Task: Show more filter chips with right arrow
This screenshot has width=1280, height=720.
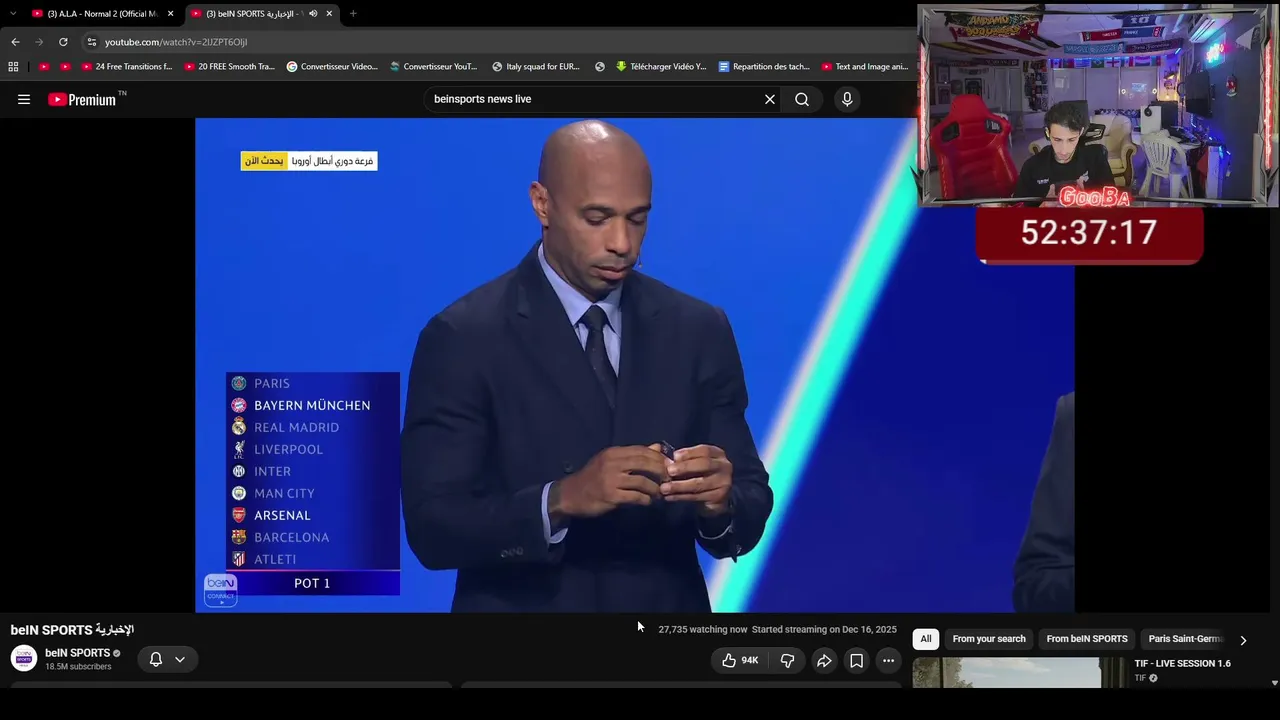Action: [x=1243, y=640]
